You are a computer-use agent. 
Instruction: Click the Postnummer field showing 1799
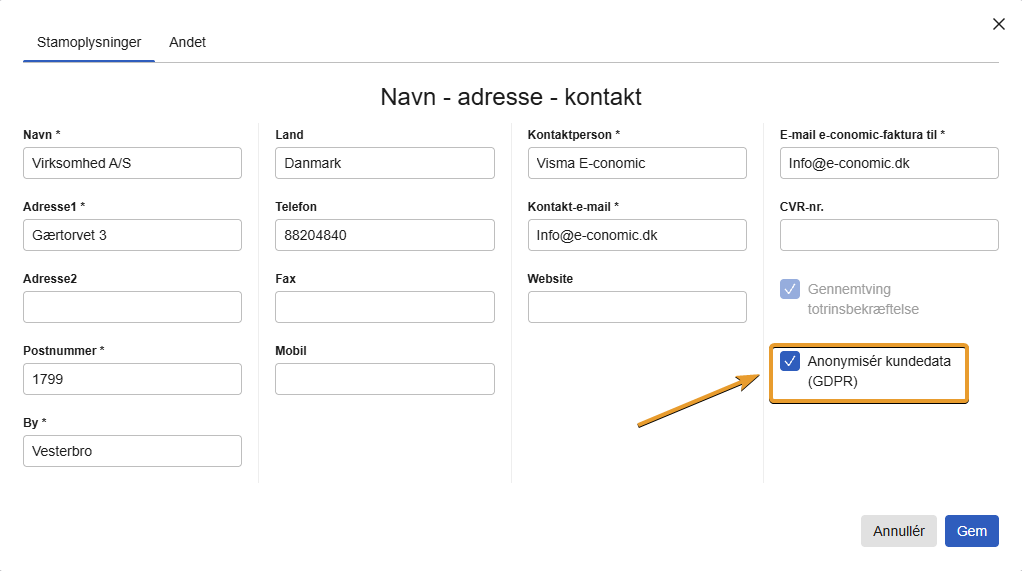132,379
